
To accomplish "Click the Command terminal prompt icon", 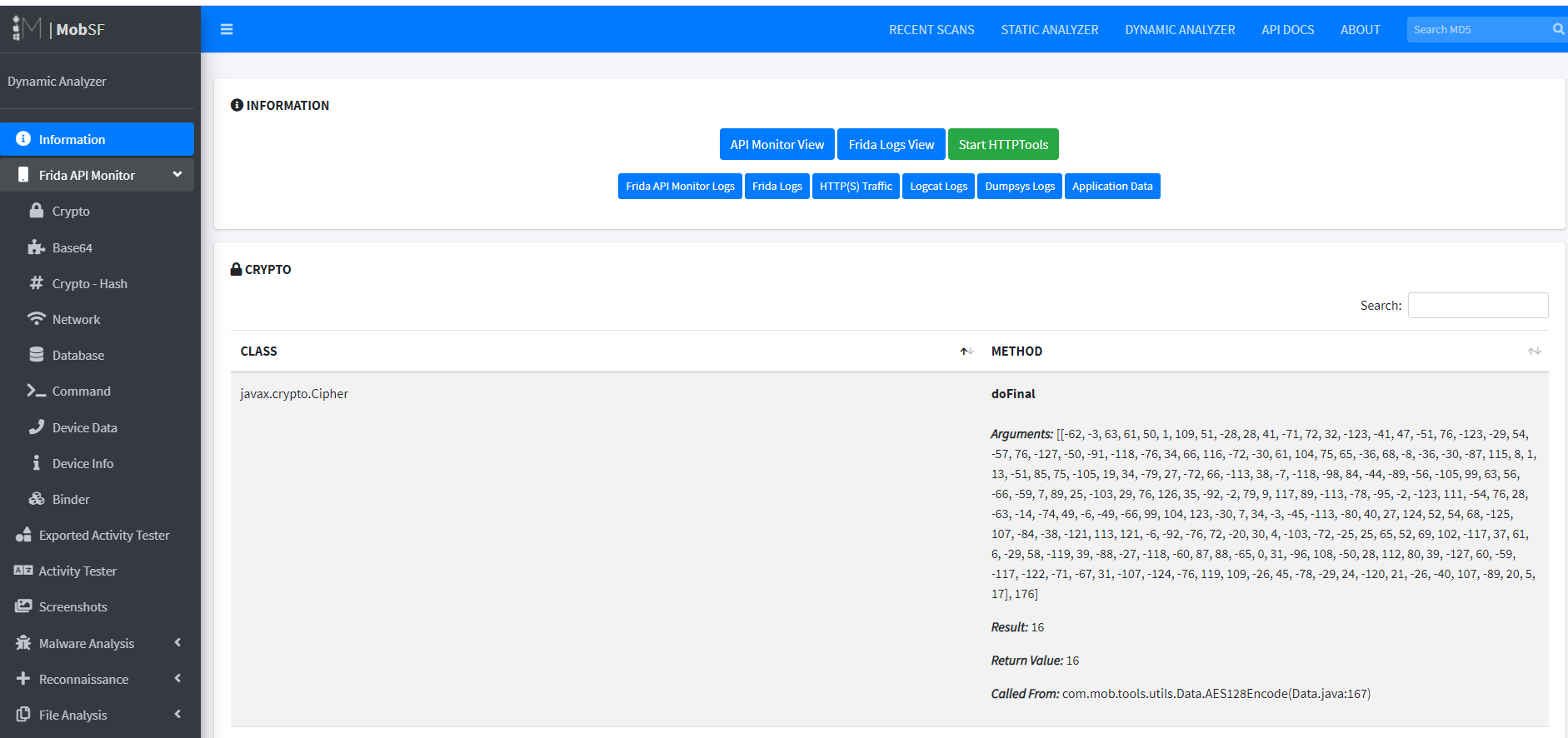I will (x=37, y=391).
